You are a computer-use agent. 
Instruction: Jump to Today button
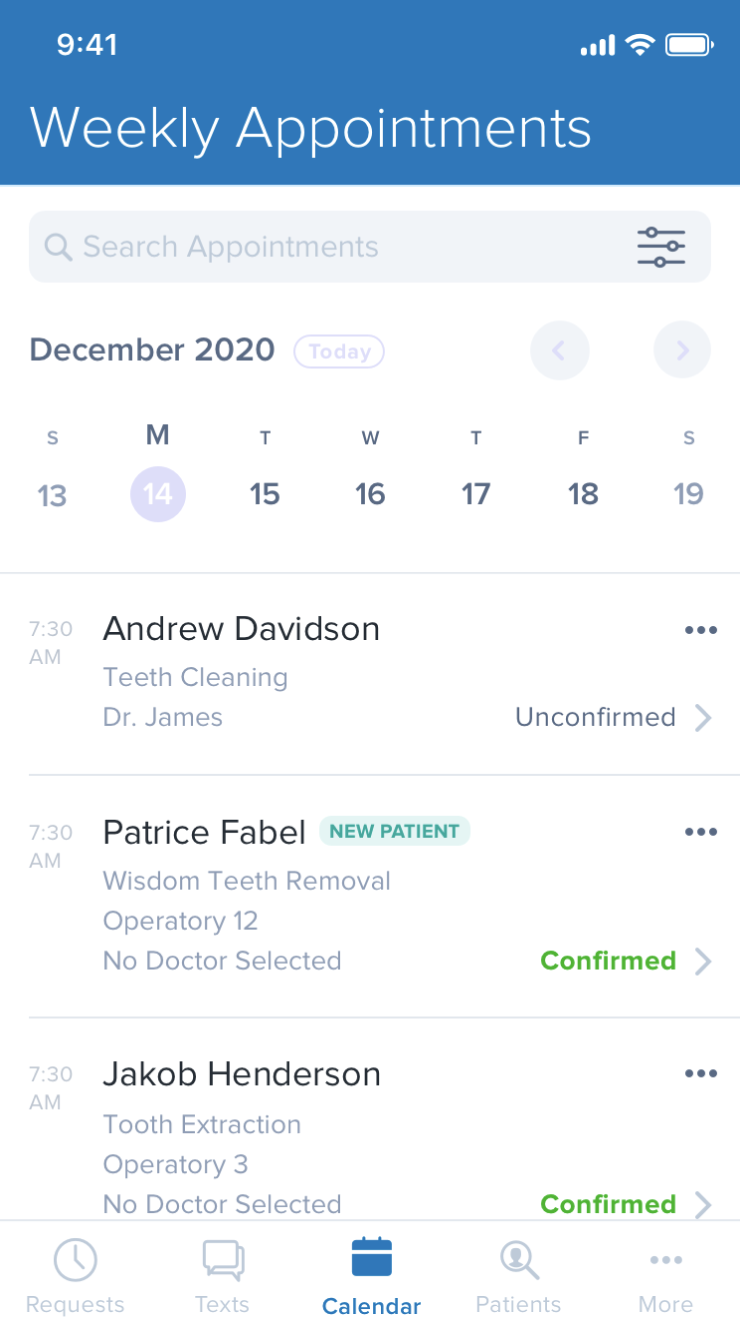point(339,351)
